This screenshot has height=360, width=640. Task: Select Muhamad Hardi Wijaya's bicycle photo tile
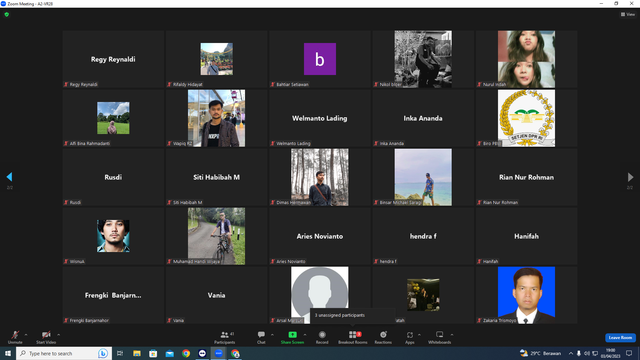[x=217, y=236]
